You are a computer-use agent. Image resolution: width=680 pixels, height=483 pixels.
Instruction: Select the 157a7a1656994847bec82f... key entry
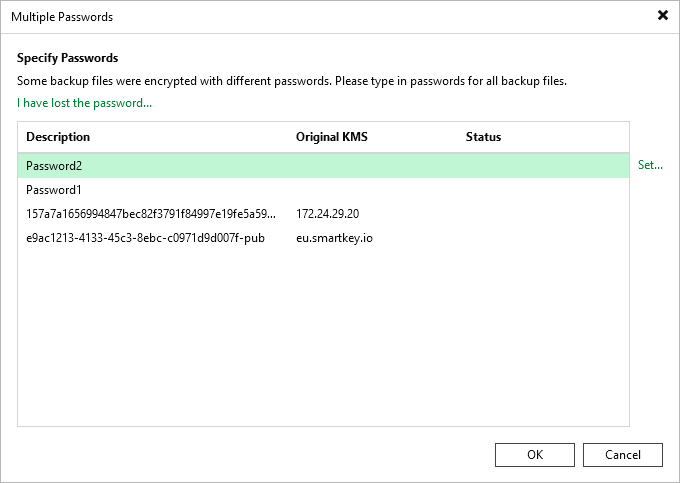[150, 214]
